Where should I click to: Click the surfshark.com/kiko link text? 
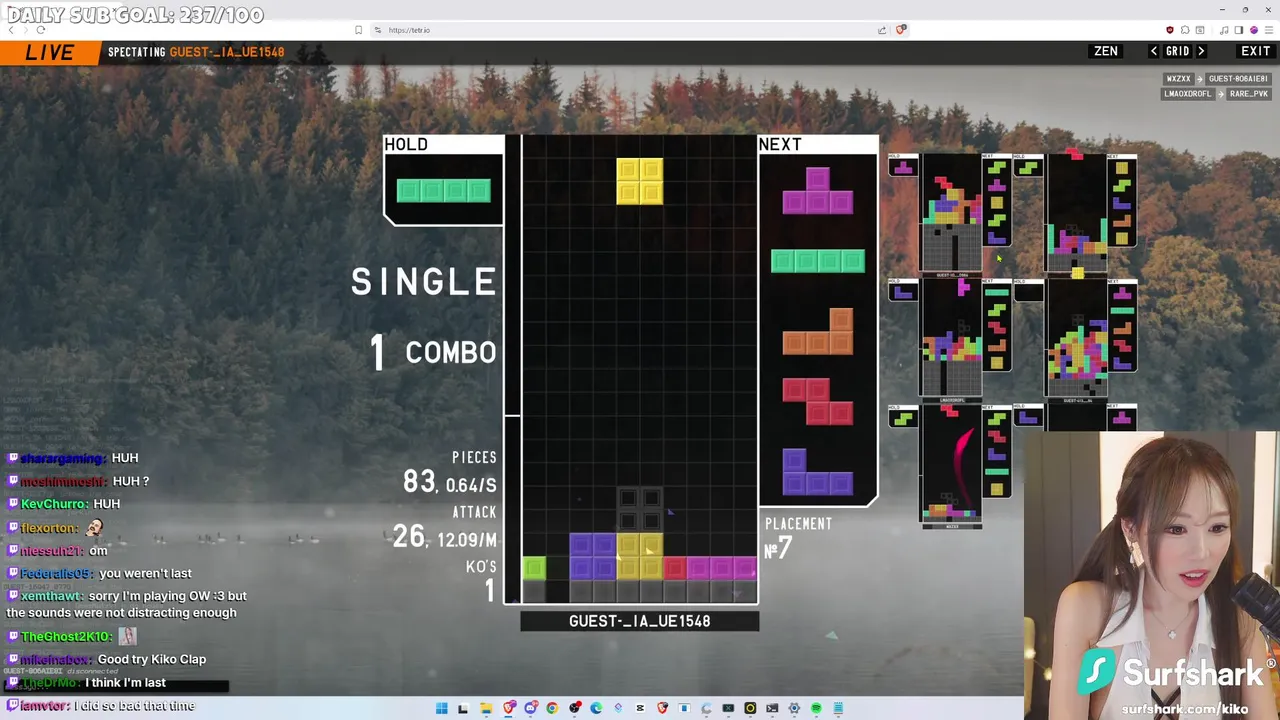coord(1185,709)
